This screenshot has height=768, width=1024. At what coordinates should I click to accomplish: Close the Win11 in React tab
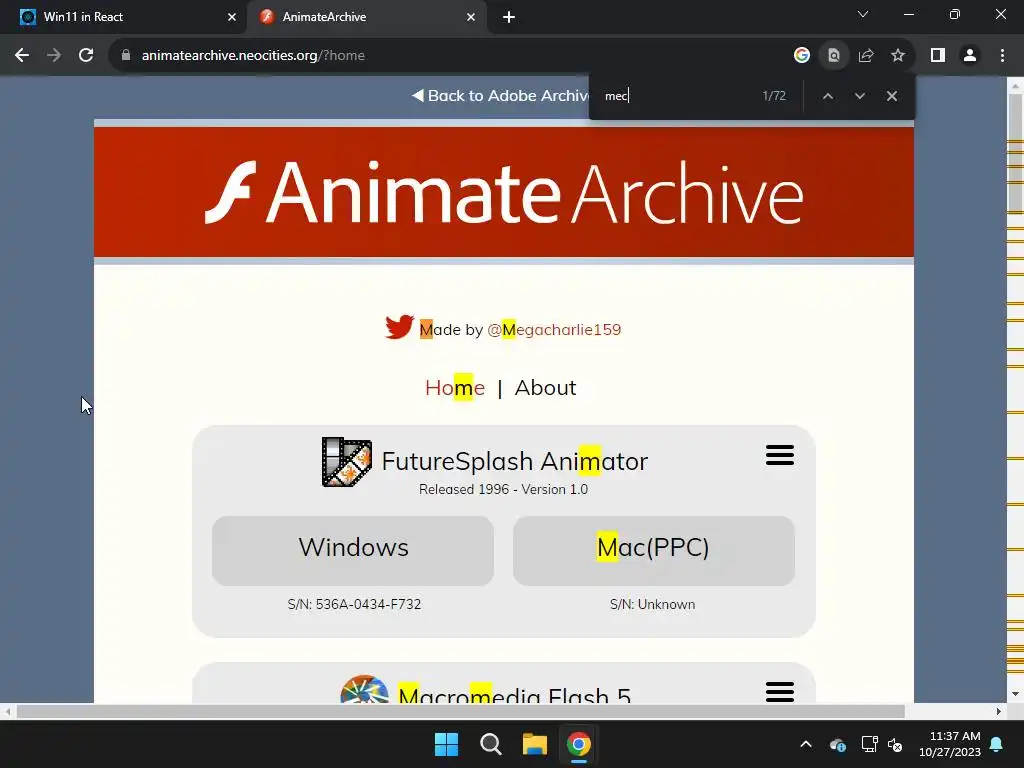(232, 17)
